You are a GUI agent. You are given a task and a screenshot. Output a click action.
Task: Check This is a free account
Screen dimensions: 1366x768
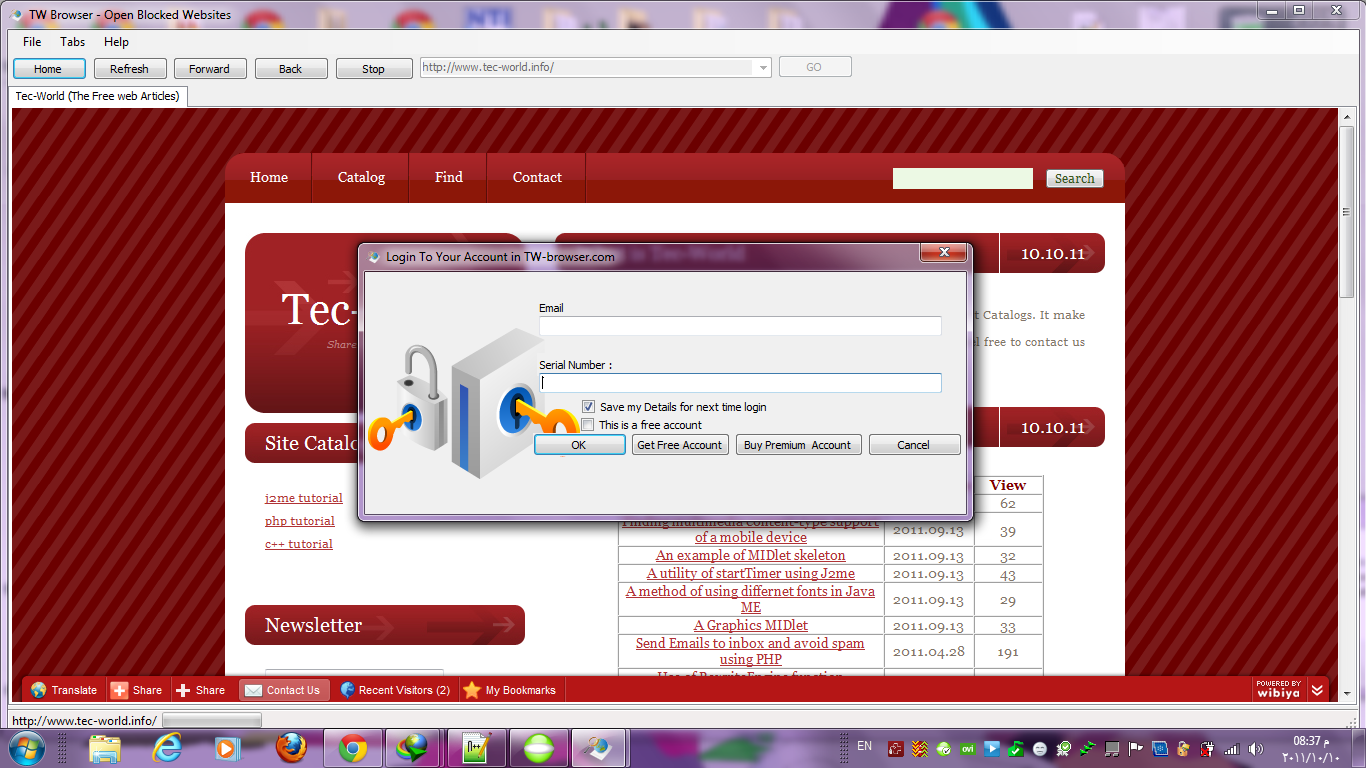(x=588, y=425)
